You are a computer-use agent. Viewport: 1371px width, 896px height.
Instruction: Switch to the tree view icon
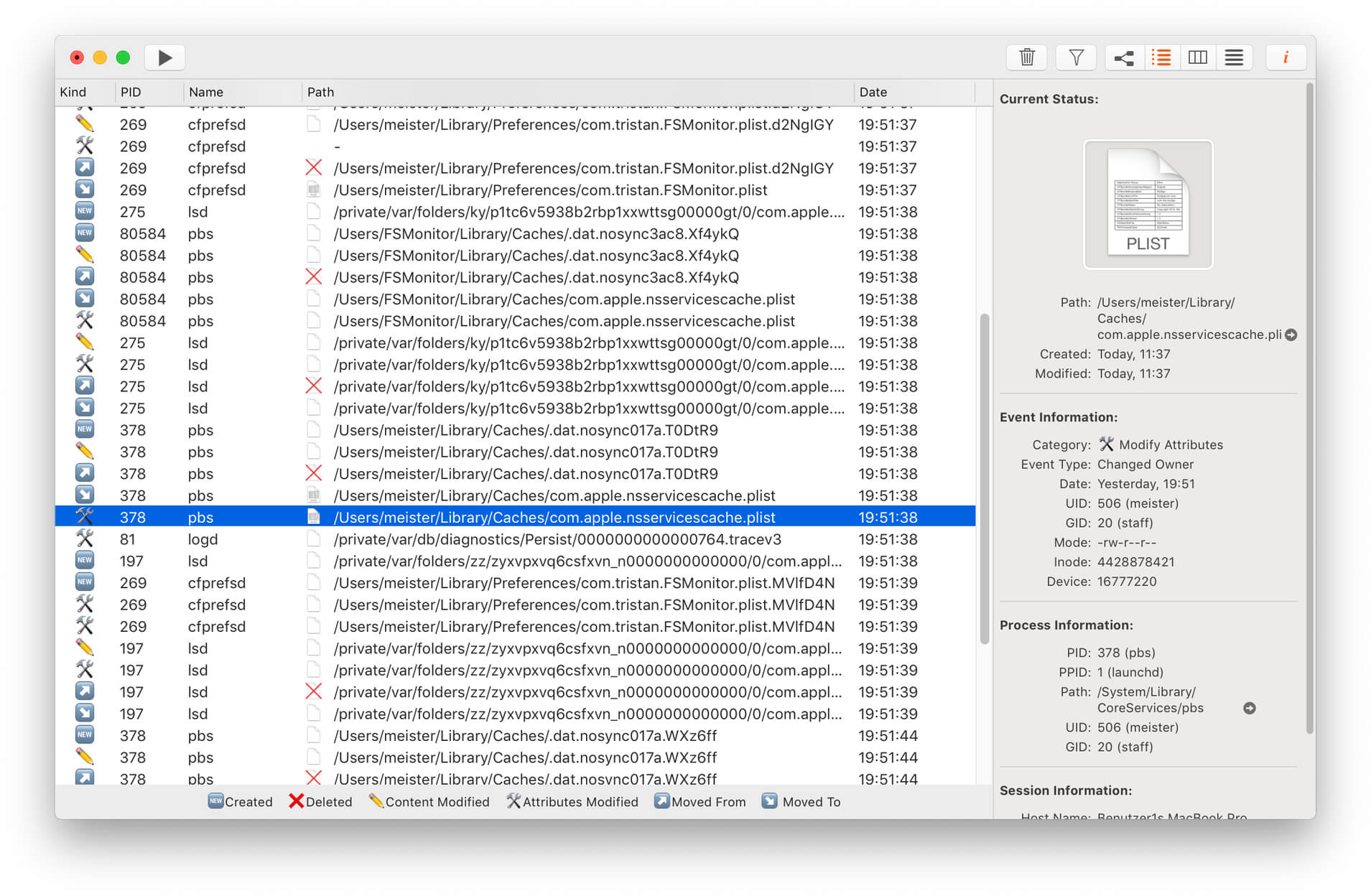pos(1124,57)
